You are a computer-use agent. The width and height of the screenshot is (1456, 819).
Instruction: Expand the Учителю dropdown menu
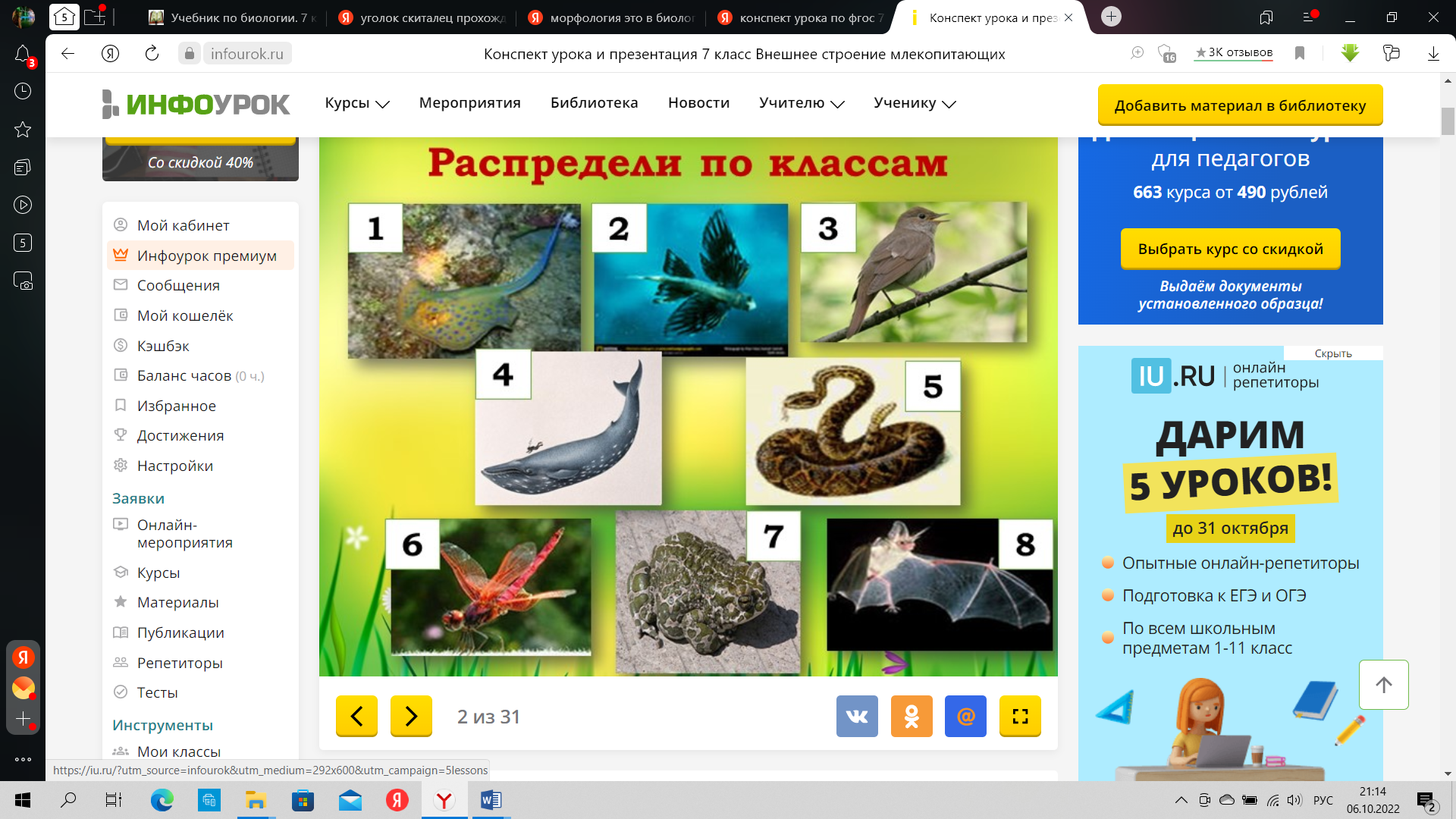[801, 103]
